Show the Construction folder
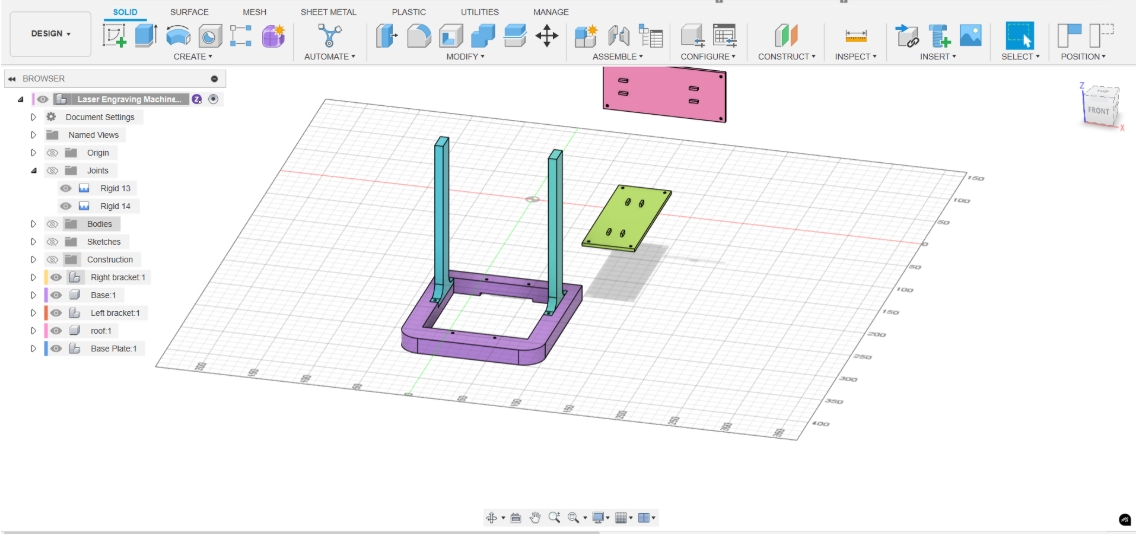This screenshot has height=534, width=1136. [x=52, y=259]
